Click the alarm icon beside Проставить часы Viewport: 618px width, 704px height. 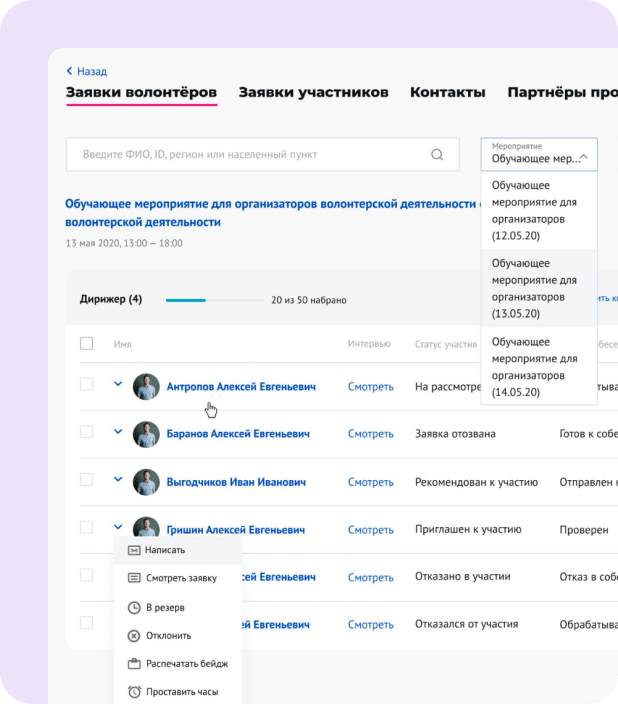coord(134,692)
